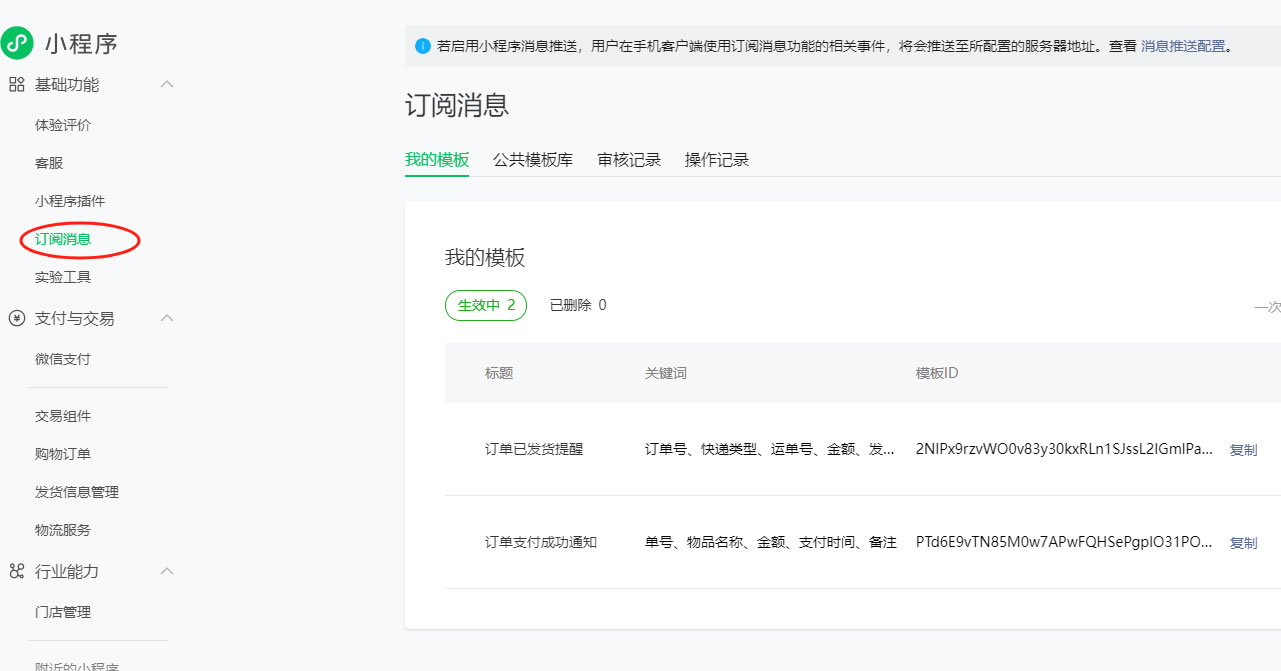The width and height of the screenshot is (1281, 671).
Task: Open 物流服务 in the sidebar
Action: point(63,530)
